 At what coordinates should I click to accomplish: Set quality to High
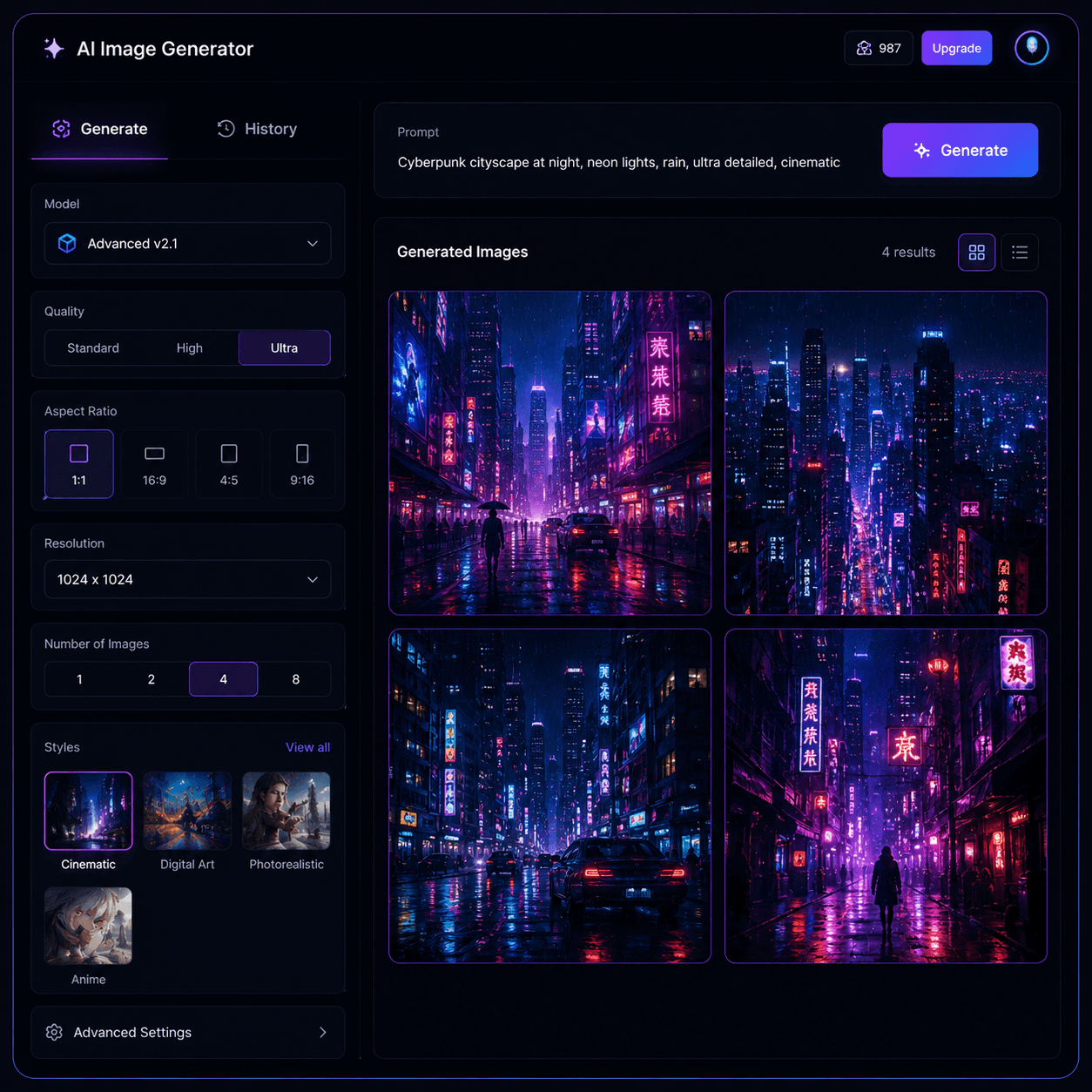click(190, 348)
